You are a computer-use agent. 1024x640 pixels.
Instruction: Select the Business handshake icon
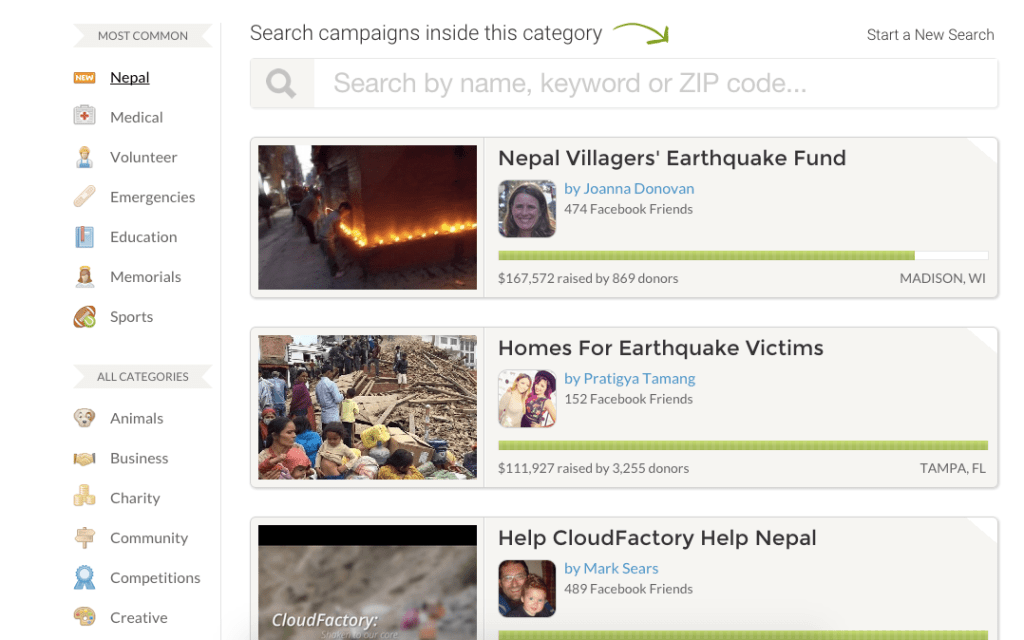click(85, 458)
